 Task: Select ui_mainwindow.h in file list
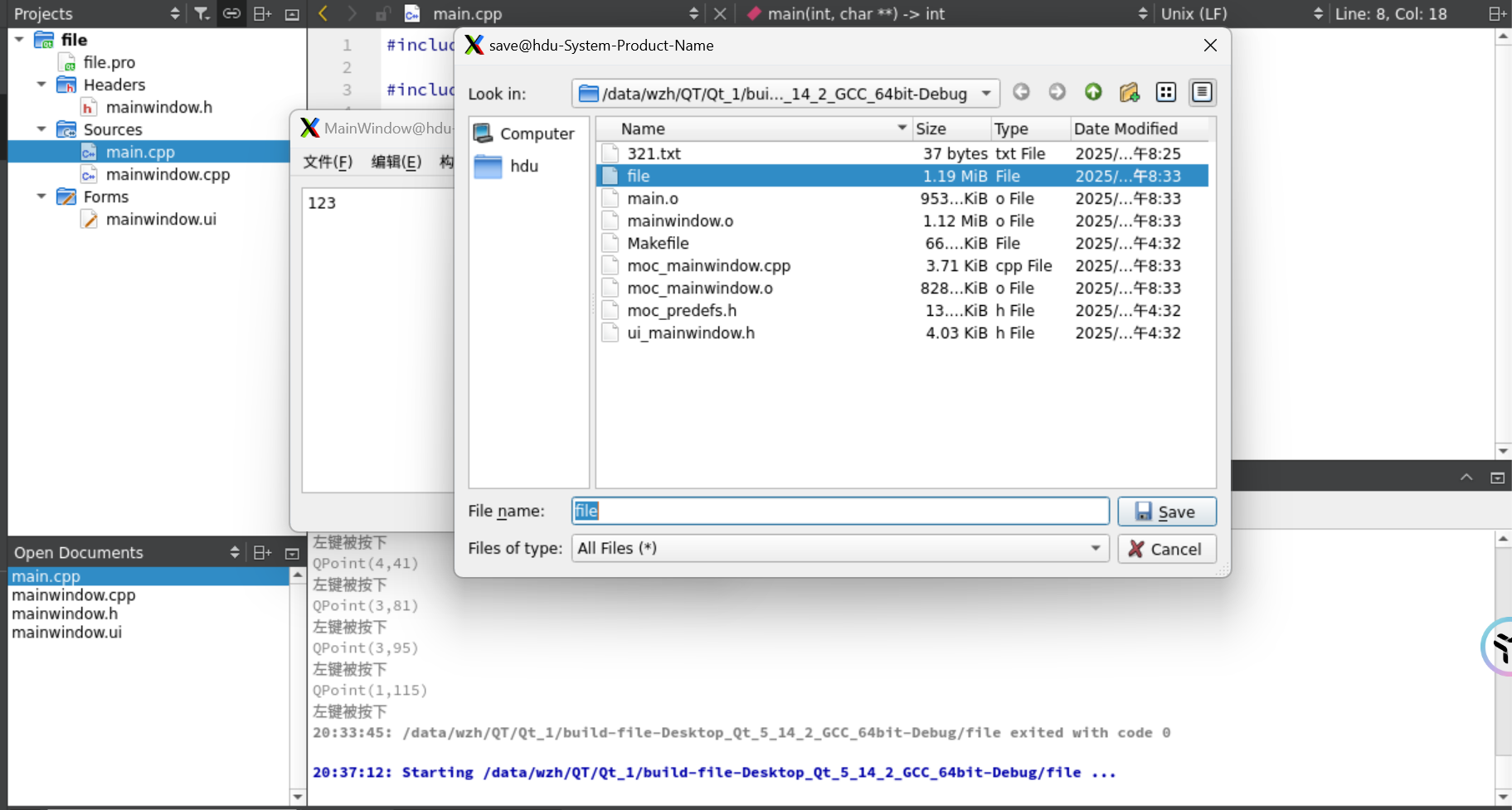(902, 332)
